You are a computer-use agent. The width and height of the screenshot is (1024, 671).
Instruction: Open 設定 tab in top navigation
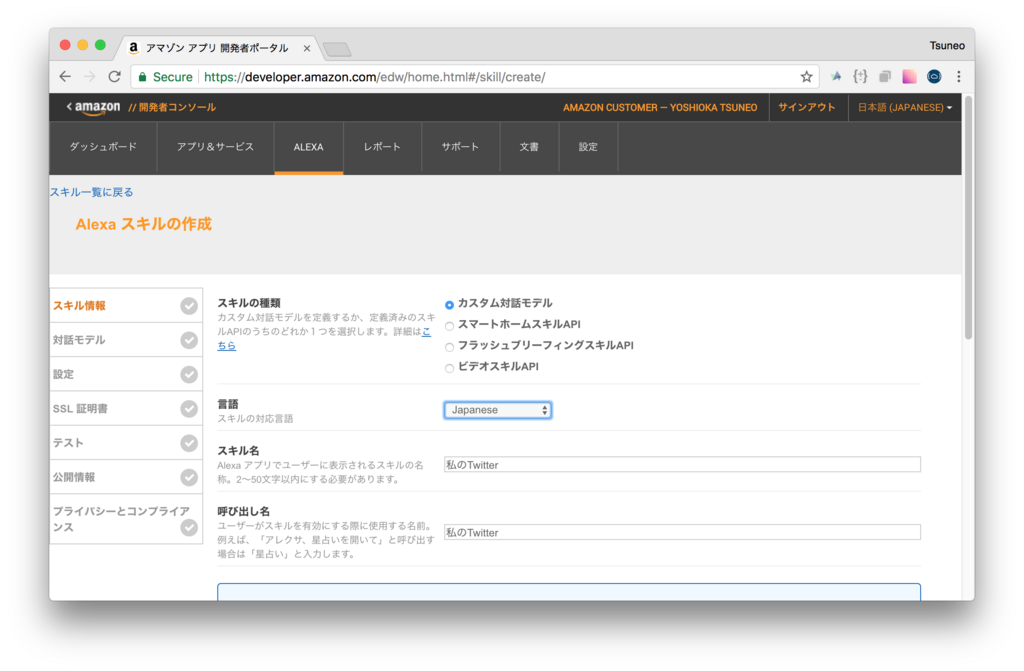pyautogui.click(x=588, y=147)
